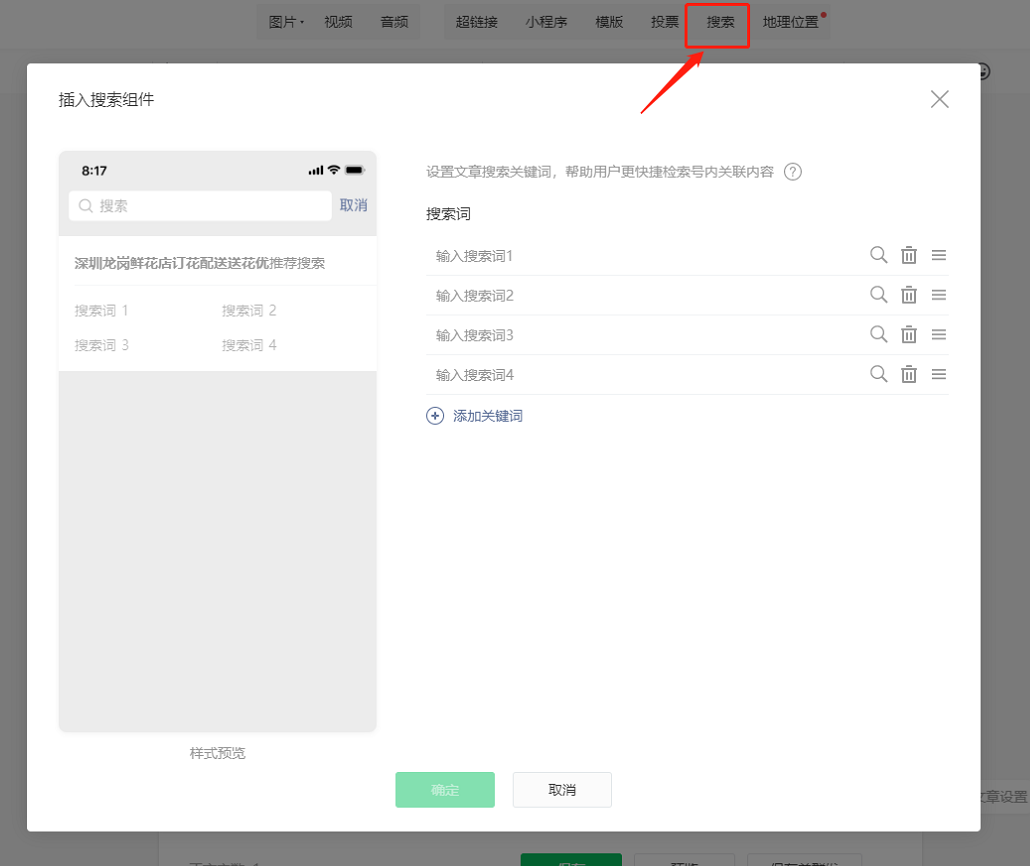Click the 设置文章搜索关键词 description text
Screen dimensions: 1030x866
coord(600,171)
